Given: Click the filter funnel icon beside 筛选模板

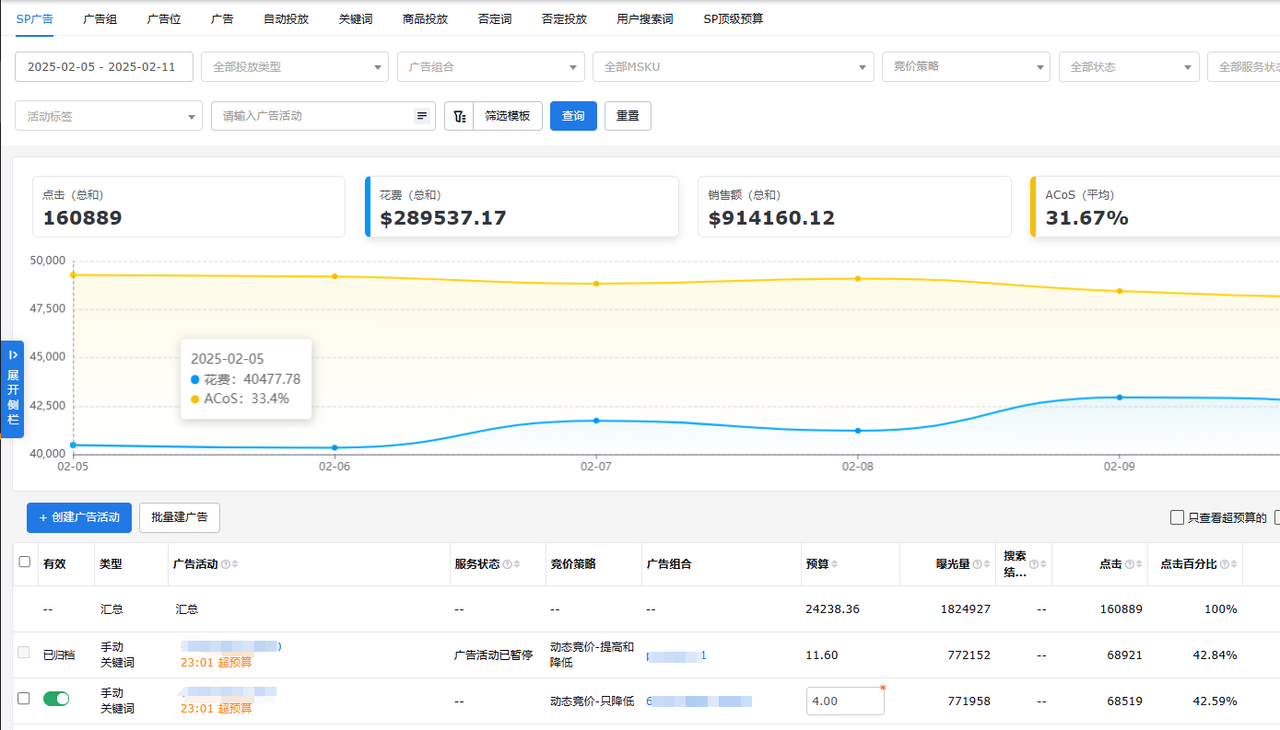Looking at the screenshot, I should (x=459, y=116).
